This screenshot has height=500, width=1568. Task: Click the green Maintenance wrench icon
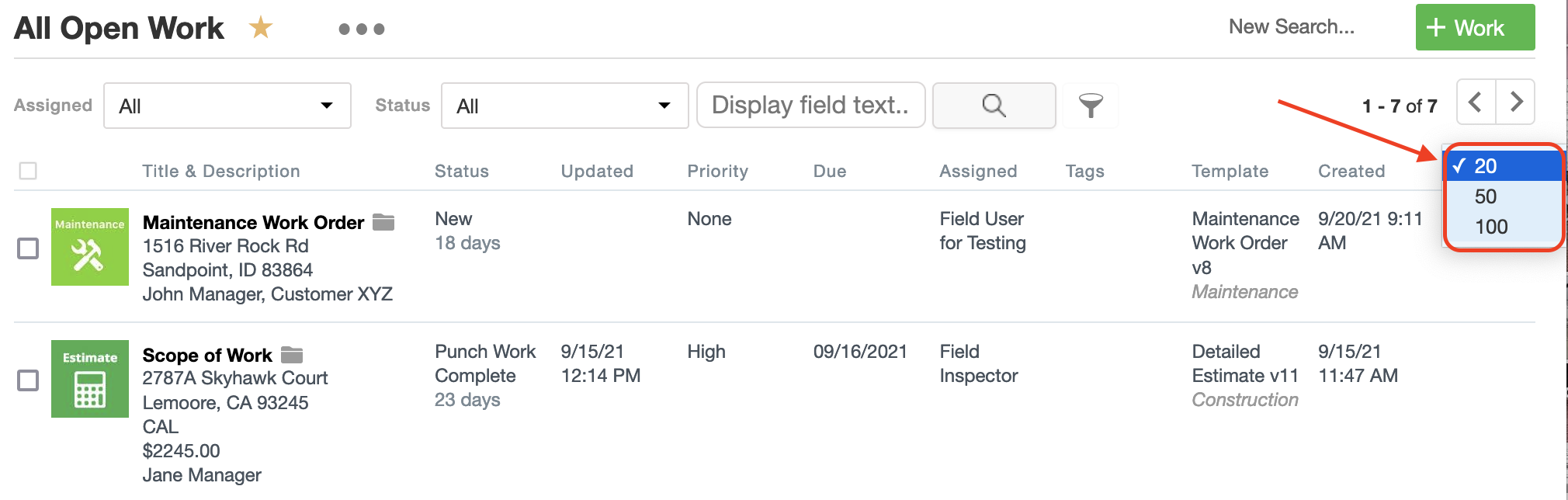coord(90,247)
